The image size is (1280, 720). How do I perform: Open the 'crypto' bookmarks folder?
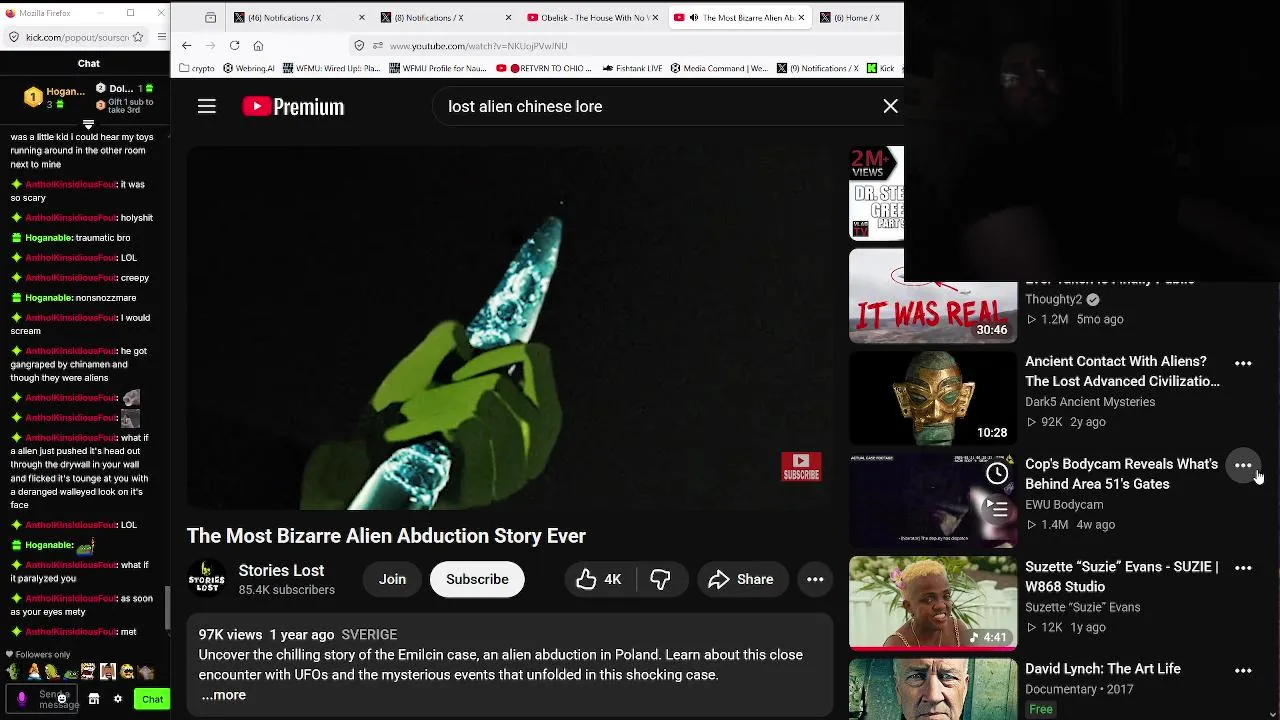pyautogui.click(x=197, y=69)
